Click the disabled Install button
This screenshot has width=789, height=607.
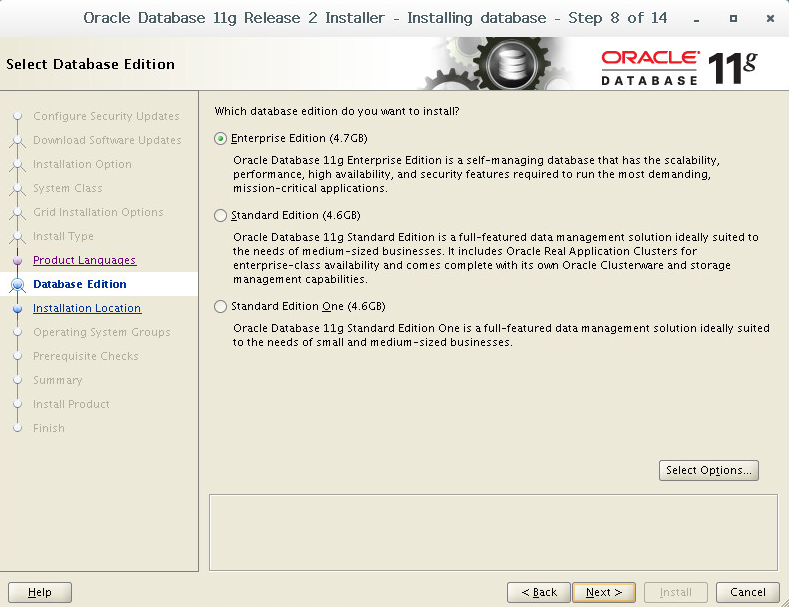[x=676, y=592]
